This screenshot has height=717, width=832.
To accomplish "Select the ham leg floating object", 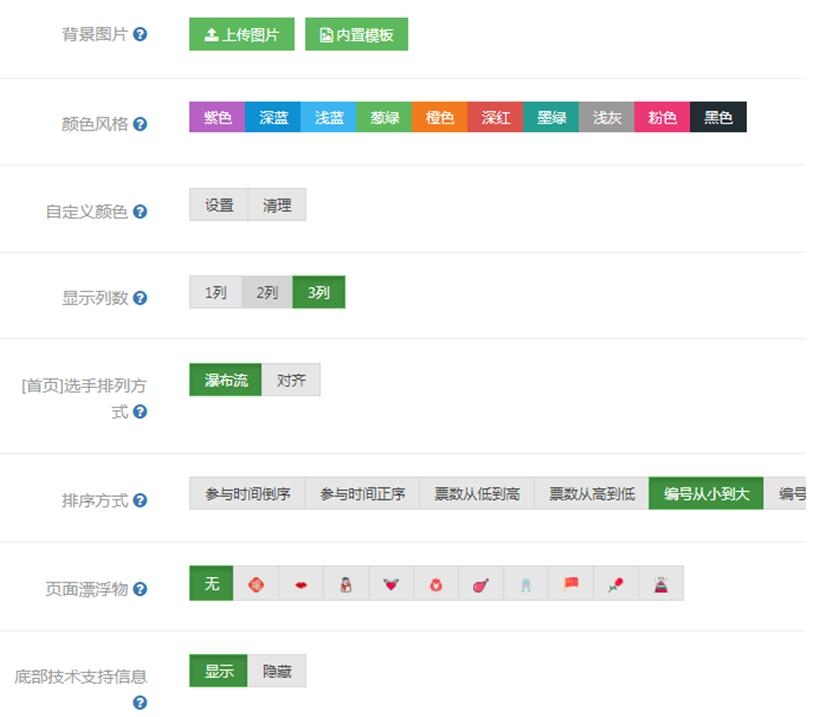I will [480, 584].
